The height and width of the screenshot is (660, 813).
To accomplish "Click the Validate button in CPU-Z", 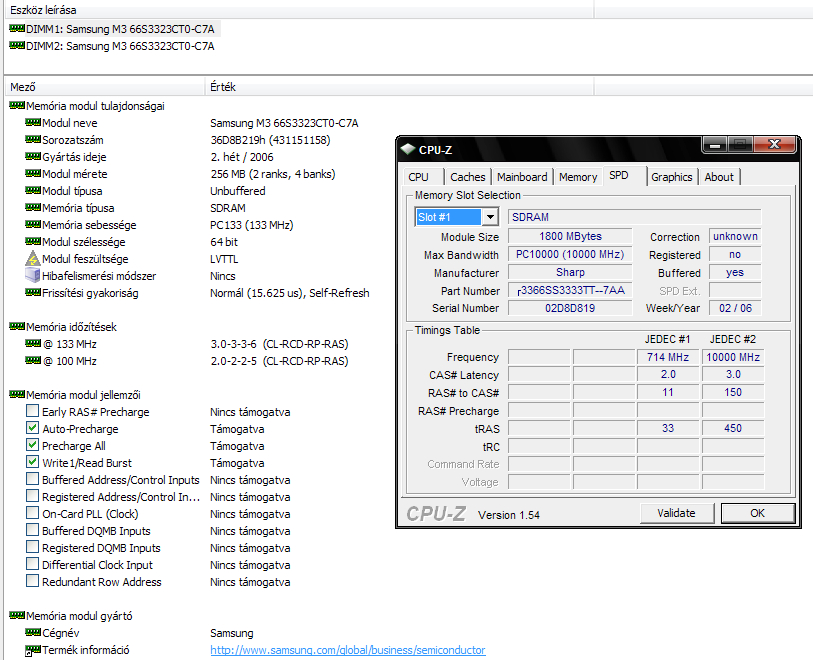I will click(x=677, y=513).
